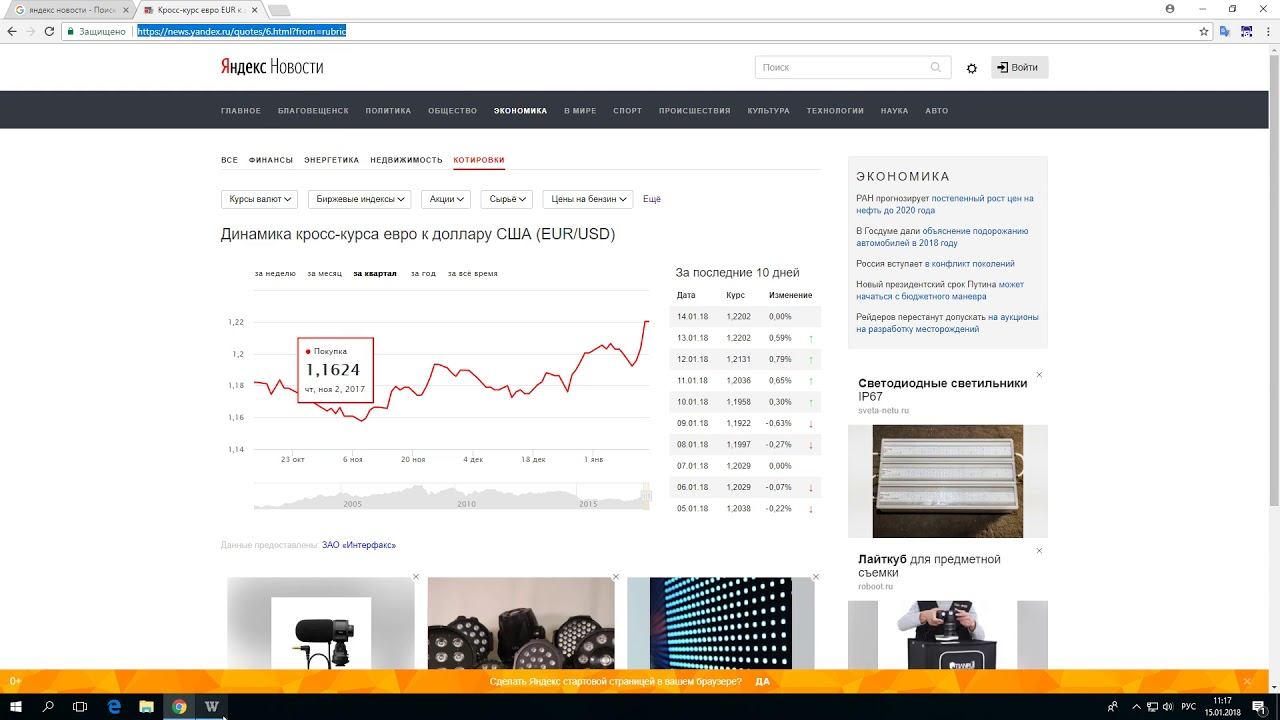Click the search magnifier icon in Yandex search
The height and width of the screenshot is (720, 1280).
[x=936, y=67]
